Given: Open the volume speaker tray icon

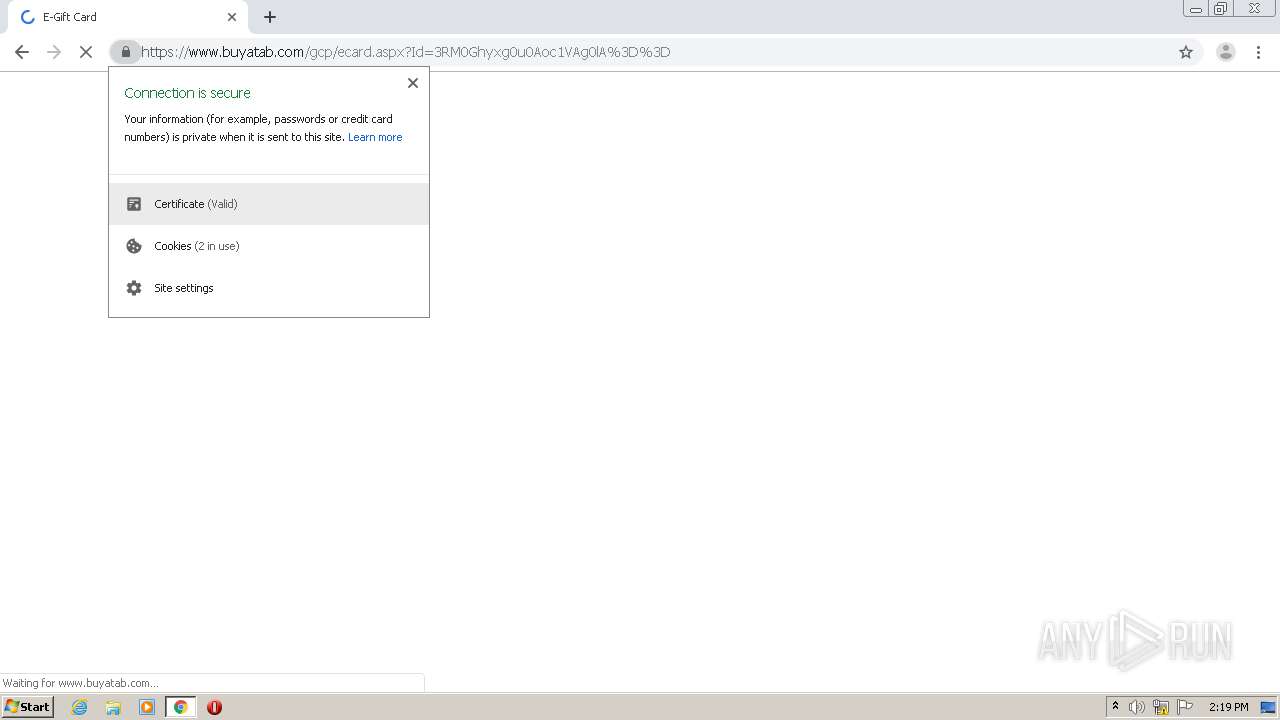Looking at the screenshot, I should click(x=1137, y=707).
